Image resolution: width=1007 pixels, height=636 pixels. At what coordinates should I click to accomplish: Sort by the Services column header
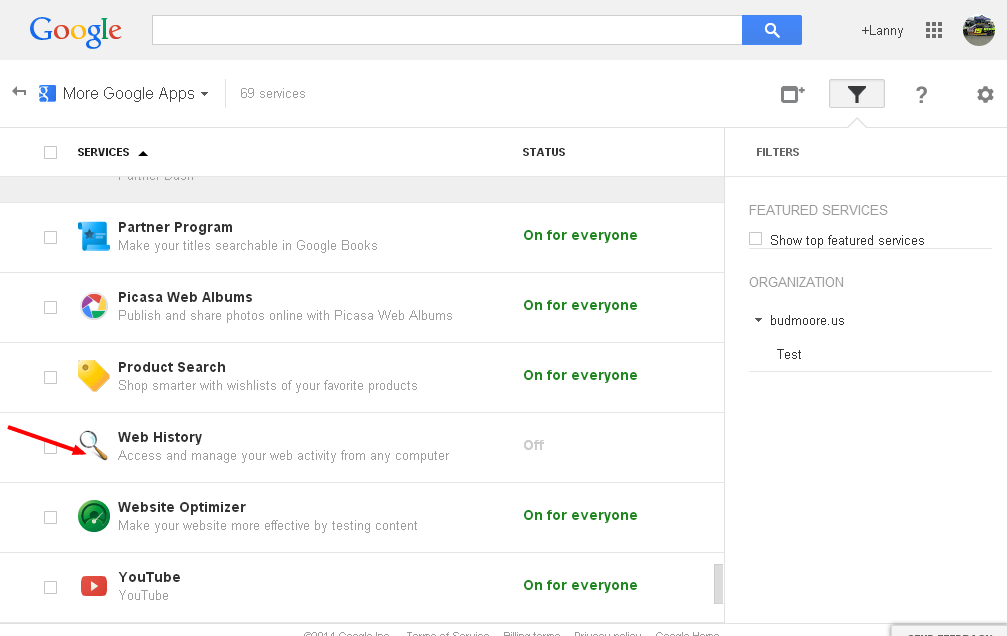click(x=104, y=152)
